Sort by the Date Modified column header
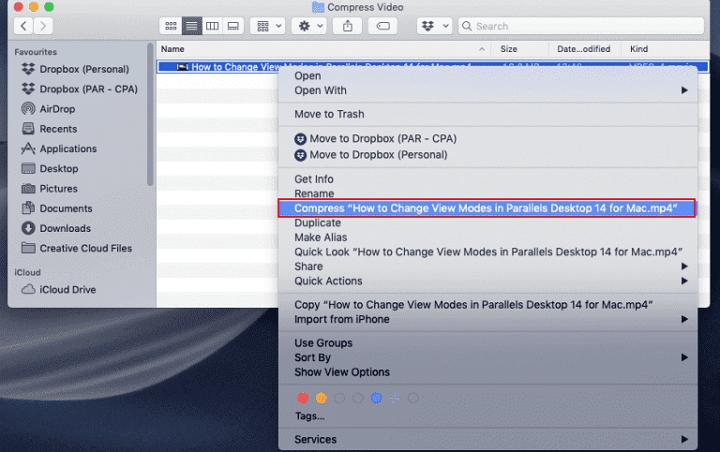This screenshot has width=720, height=452. point(585,49)
